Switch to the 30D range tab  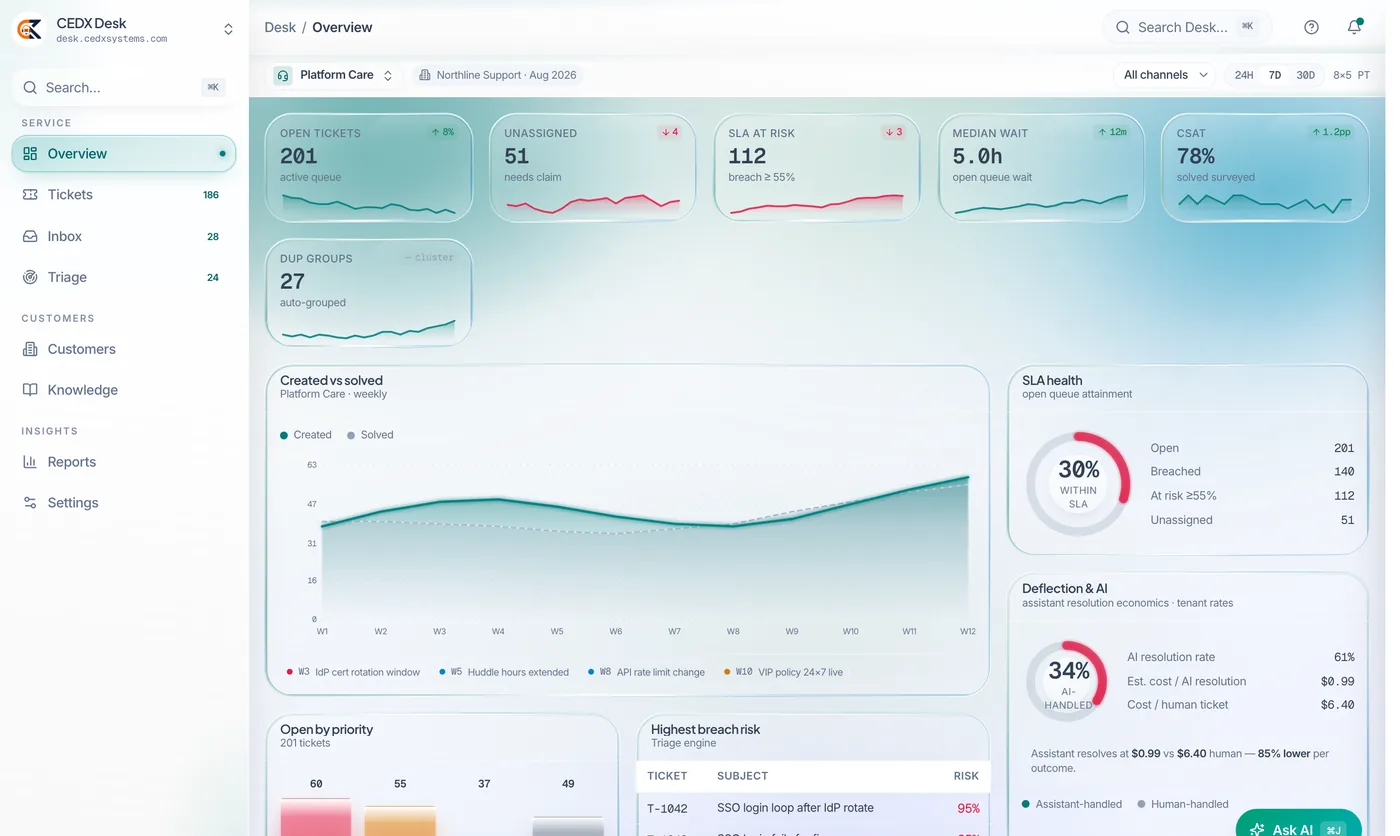click(1305, 75)
